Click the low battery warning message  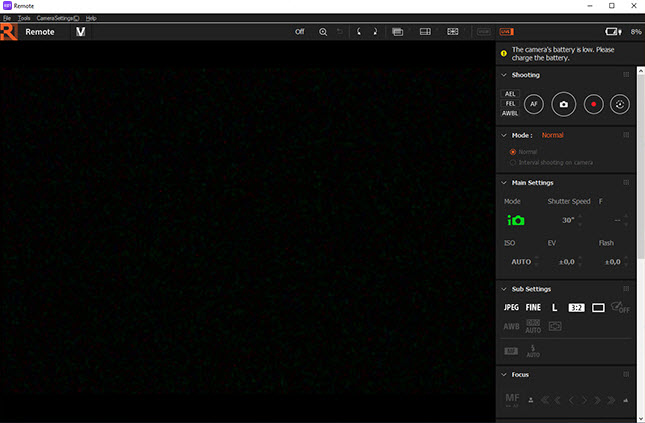click(563, 53)
